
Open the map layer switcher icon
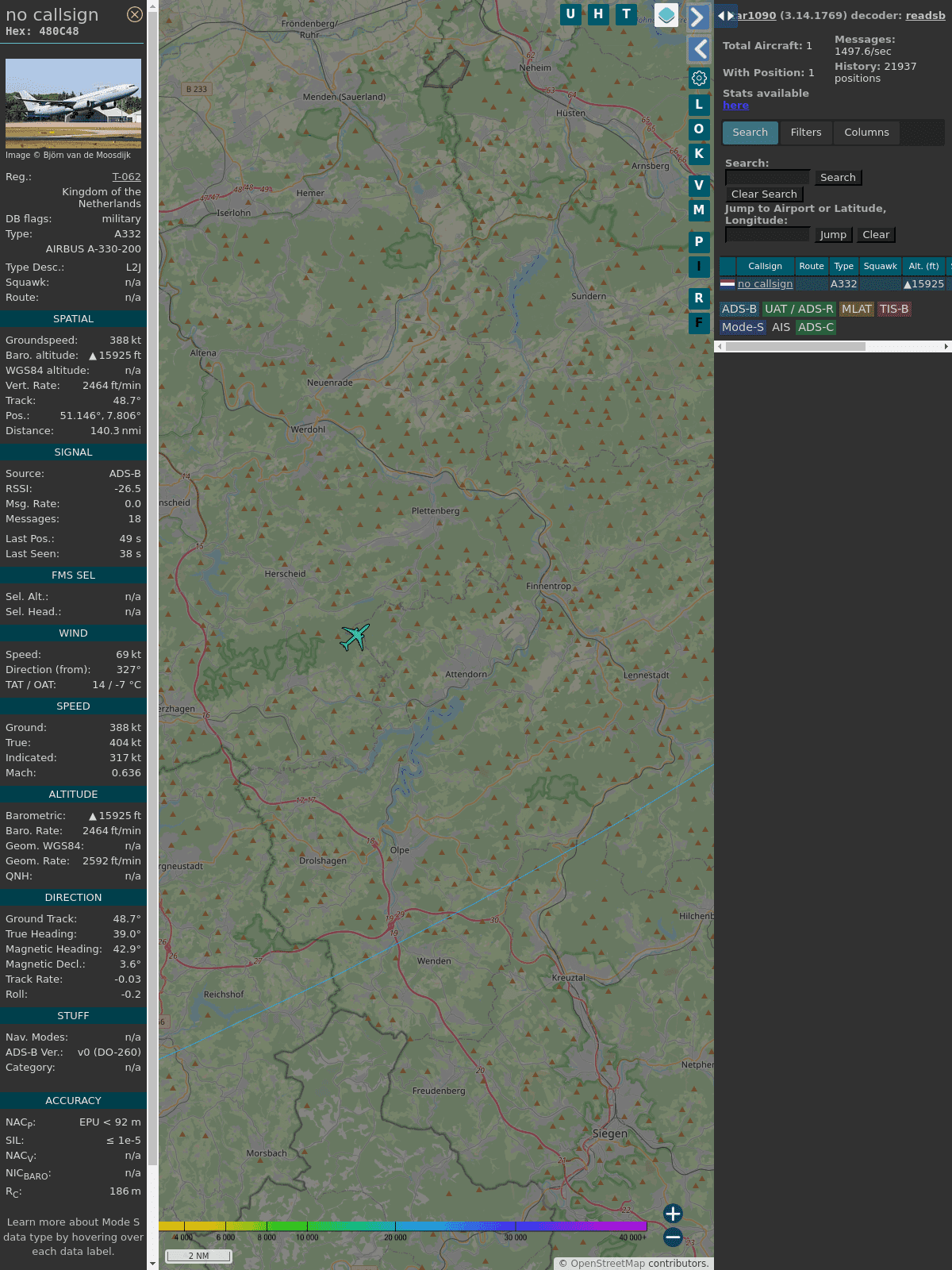(666, 15)
